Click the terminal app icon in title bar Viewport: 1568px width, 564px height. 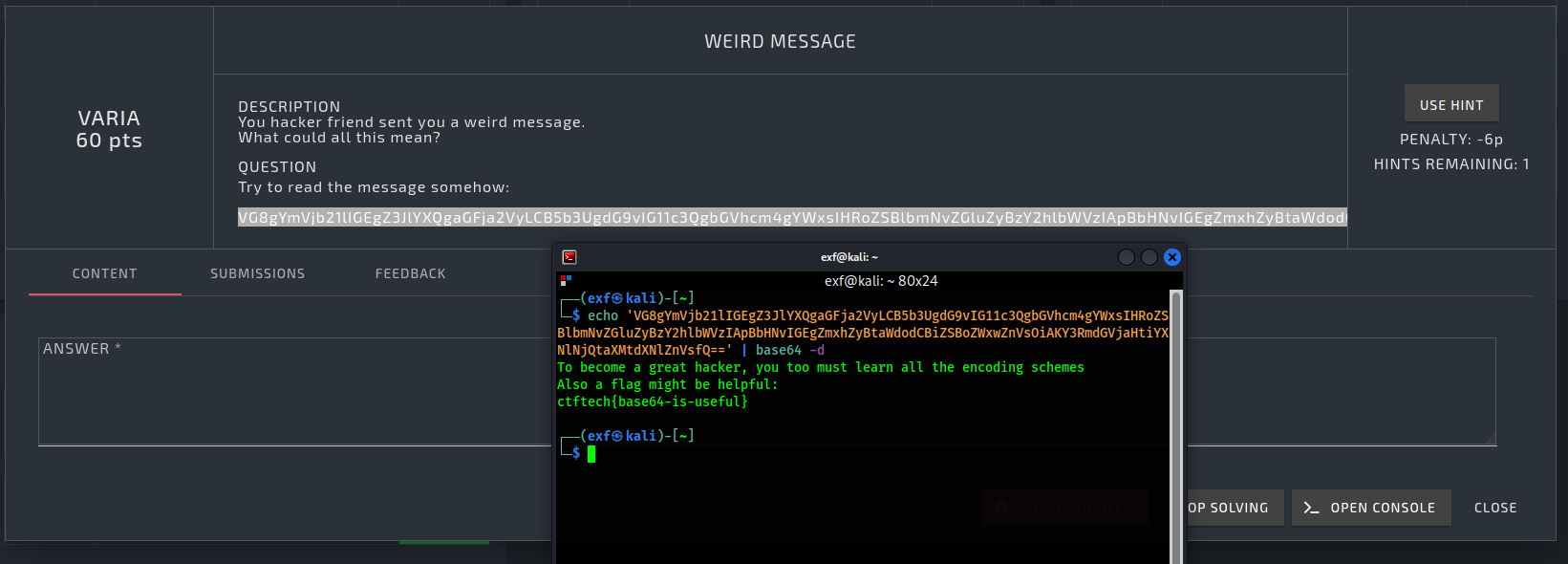(569, 257)
